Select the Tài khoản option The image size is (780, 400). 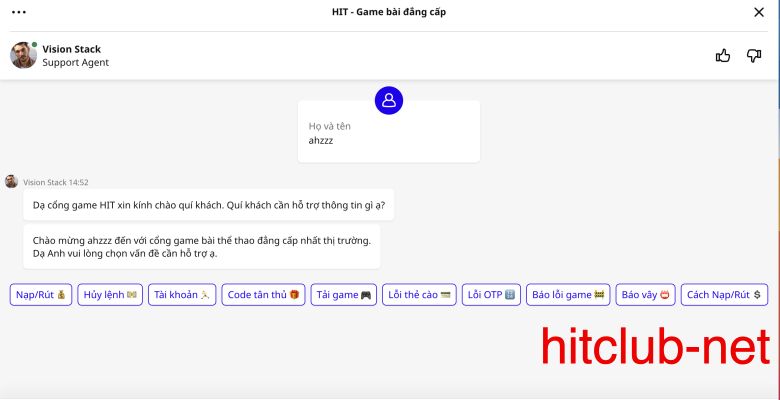tap(182, 295)
